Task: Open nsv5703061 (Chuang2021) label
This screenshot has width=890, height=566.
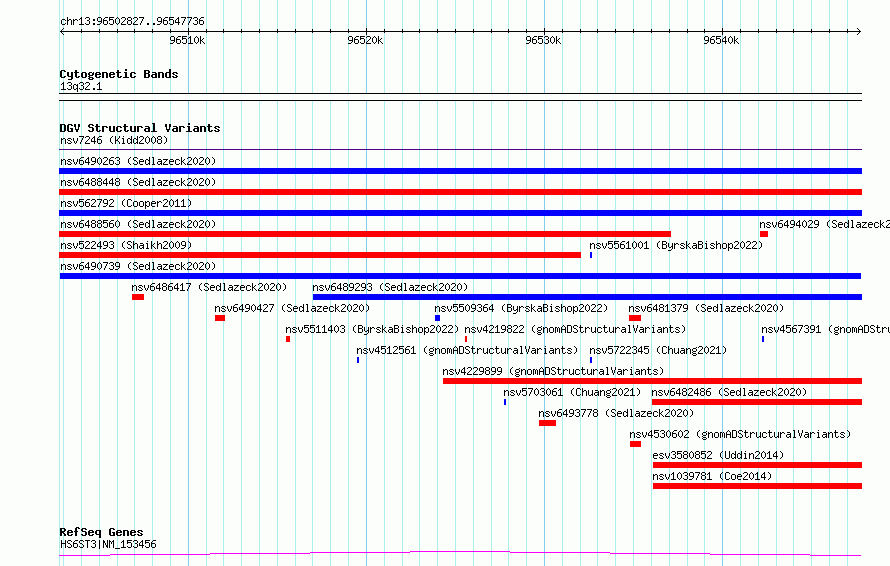Action: [572, 392]
